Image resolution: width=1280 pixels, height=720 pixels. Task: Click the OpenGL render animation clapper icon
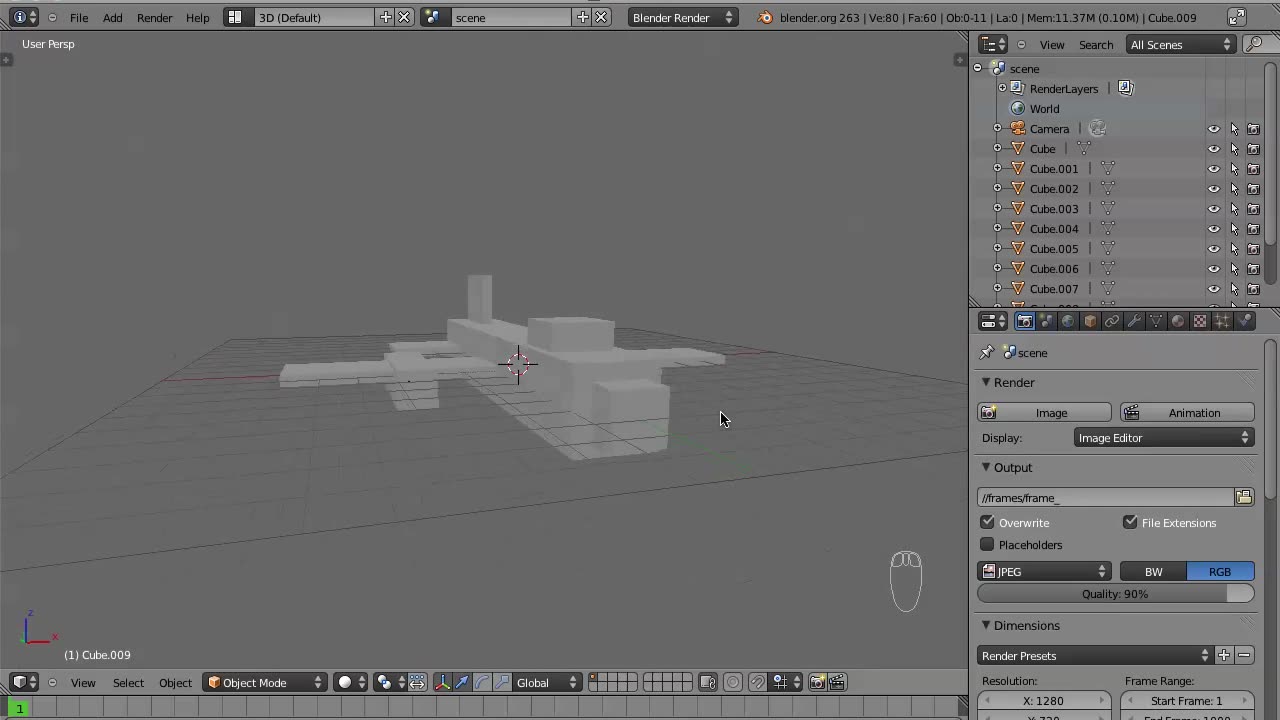tap(838, 682)
